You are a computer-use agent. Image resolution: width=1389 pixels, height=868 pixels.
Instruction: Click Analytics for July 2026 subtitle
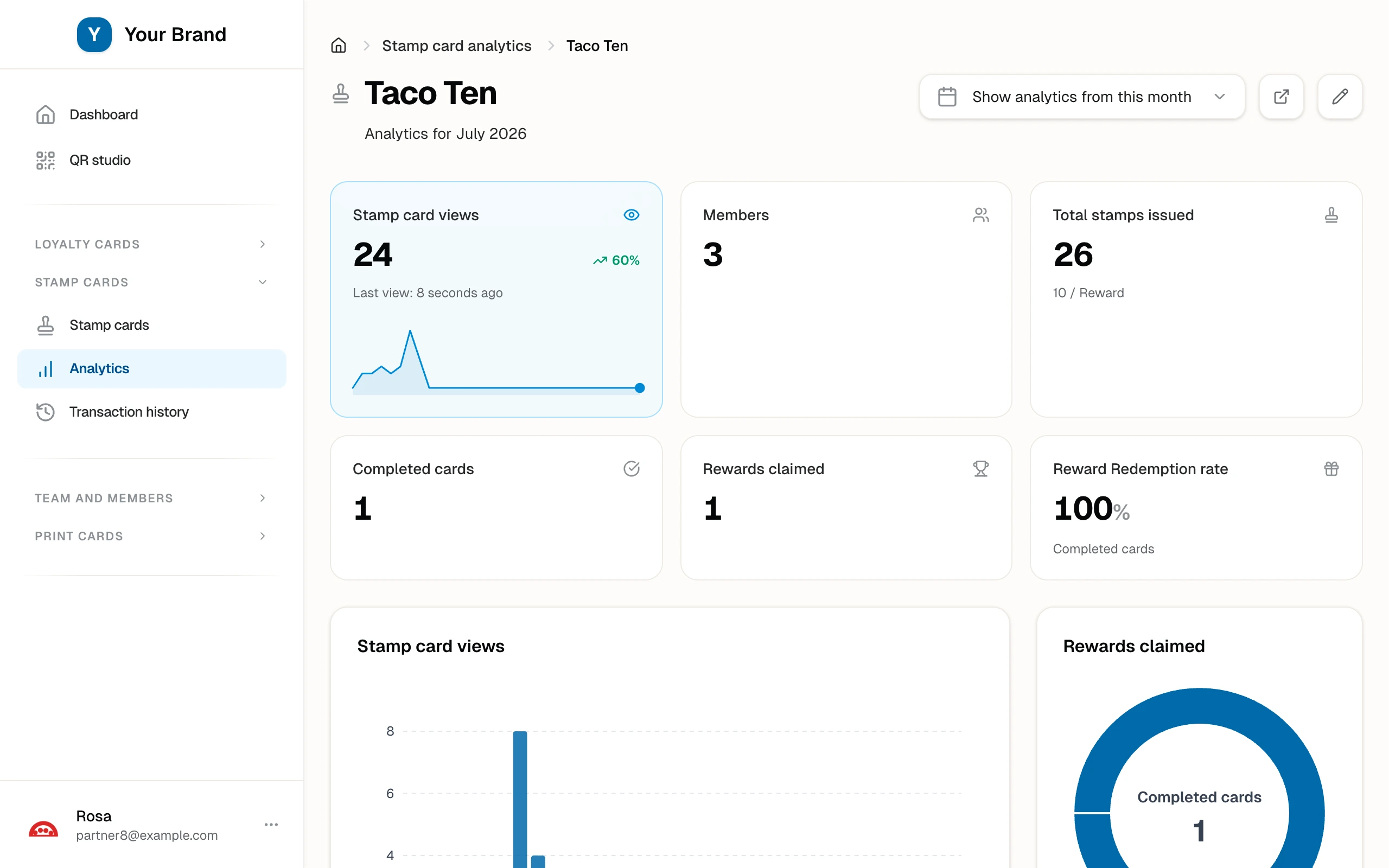point(445,134)
